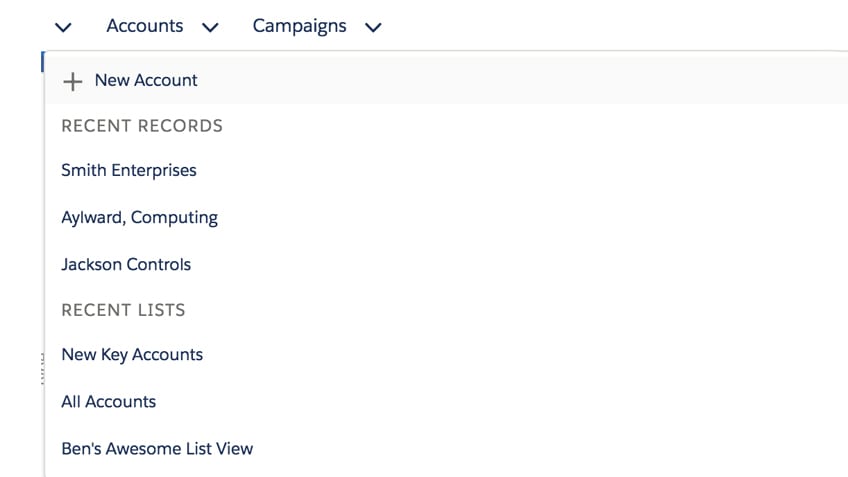Screen dimensions: 848x477
Task: Select Jackson Controls from recent records
Action: point(126,264)
